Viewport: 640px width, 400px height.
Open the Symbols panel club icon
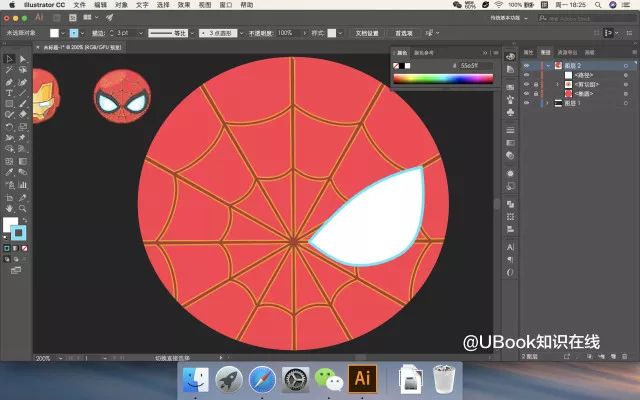coord(510,112)
